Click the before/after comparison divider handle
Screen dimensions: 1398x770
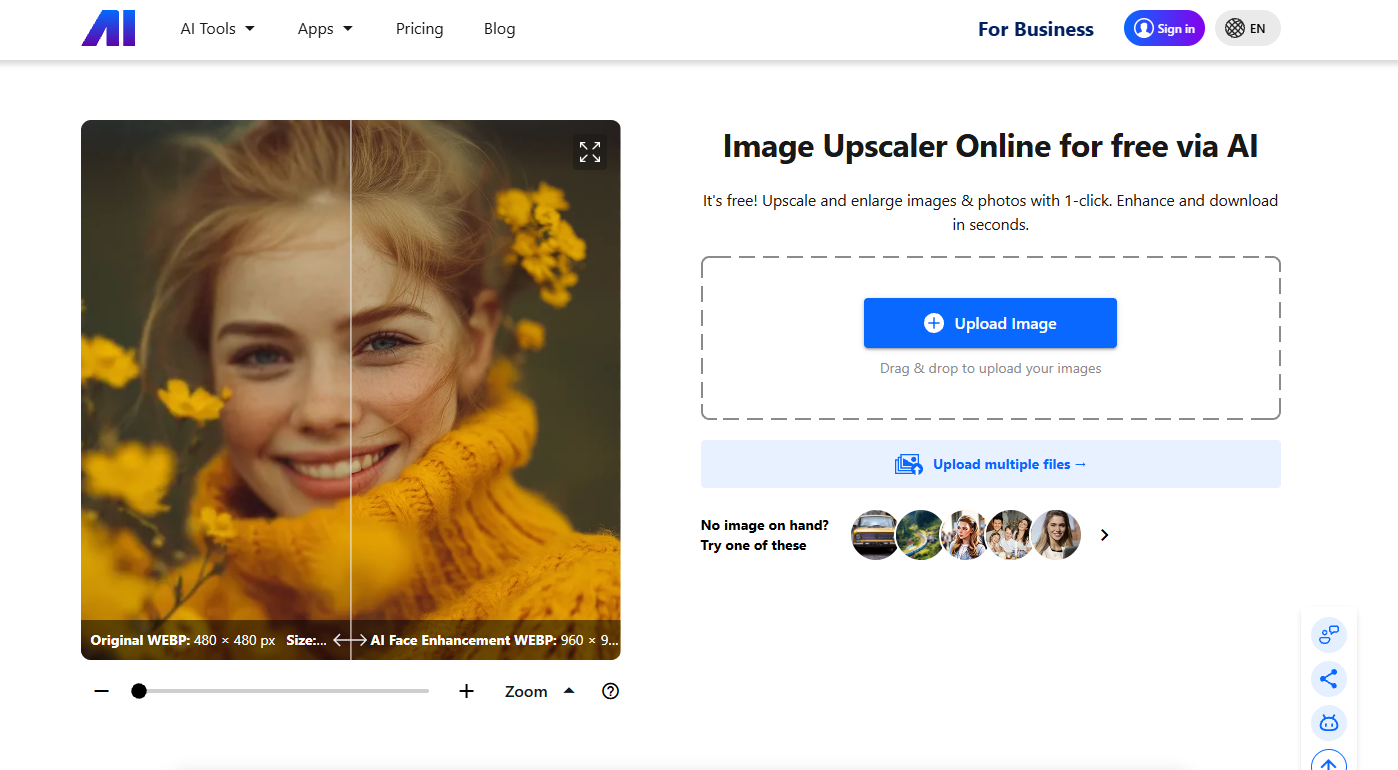(x=350, y=640)
